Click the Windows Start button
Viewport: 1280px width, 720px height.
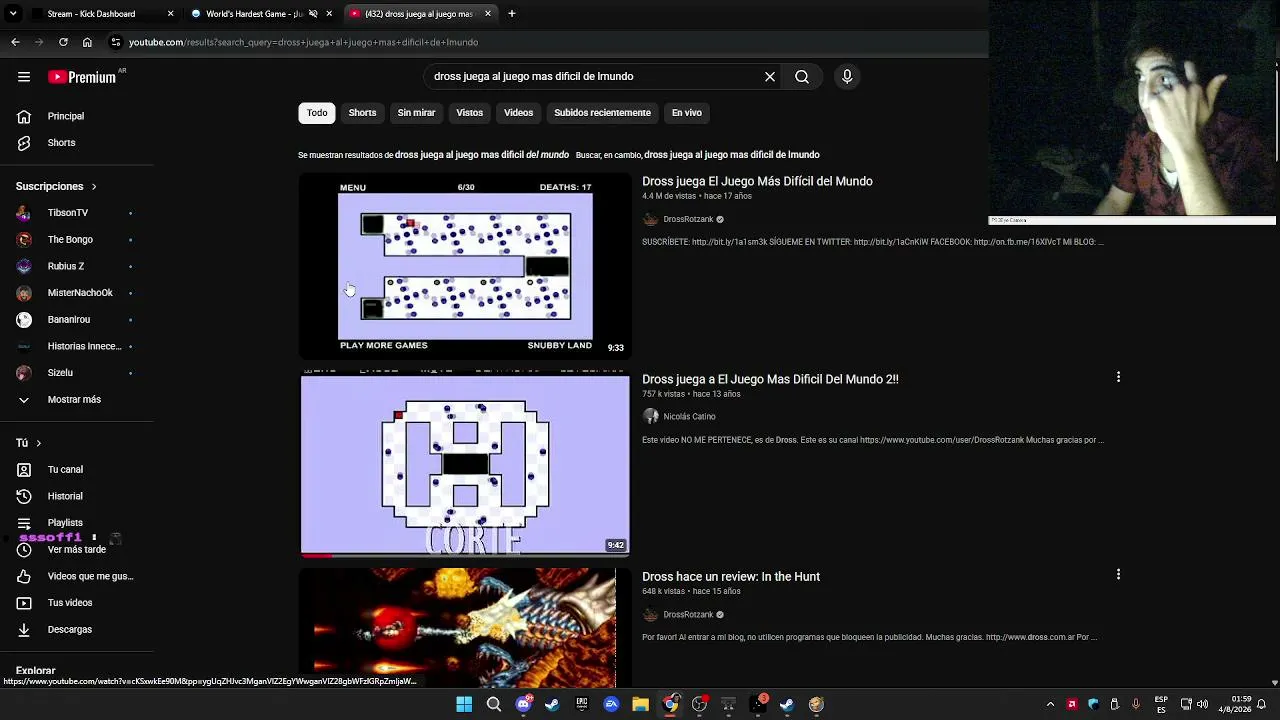tap(464, 704)
